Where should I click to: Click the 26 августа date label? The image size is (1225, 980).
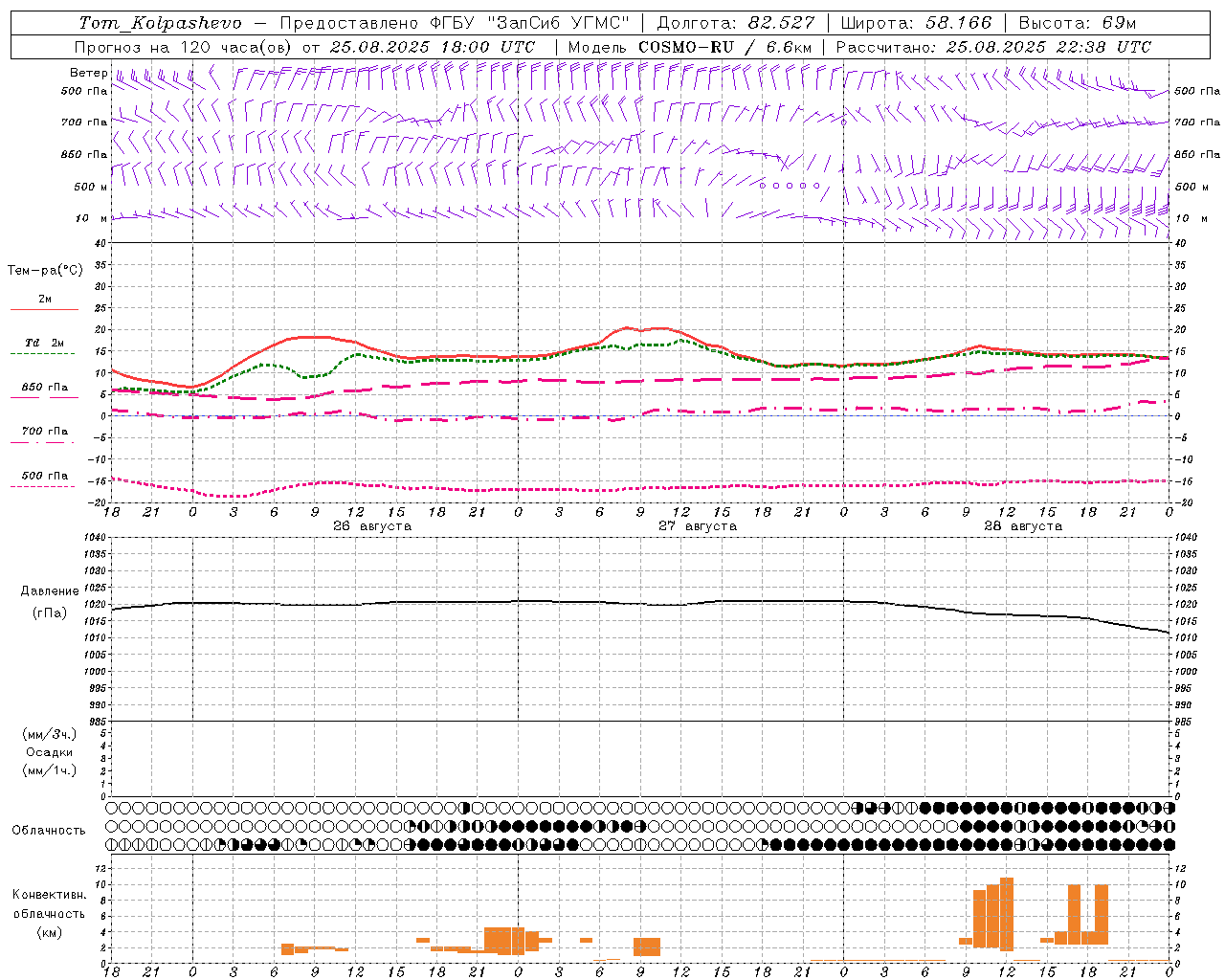point(372,526)
